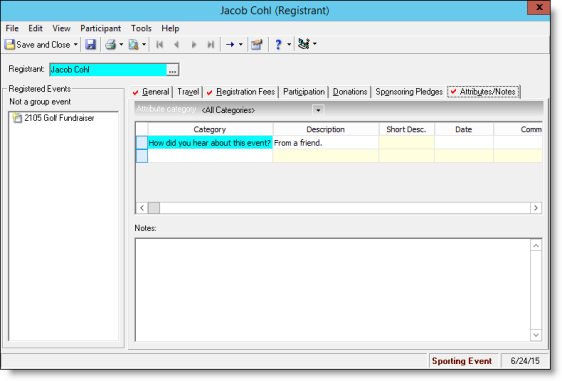Open the Participant menu
Viewport: 562px width, 381px height.
pyautogui.click(x=100, y=28)
